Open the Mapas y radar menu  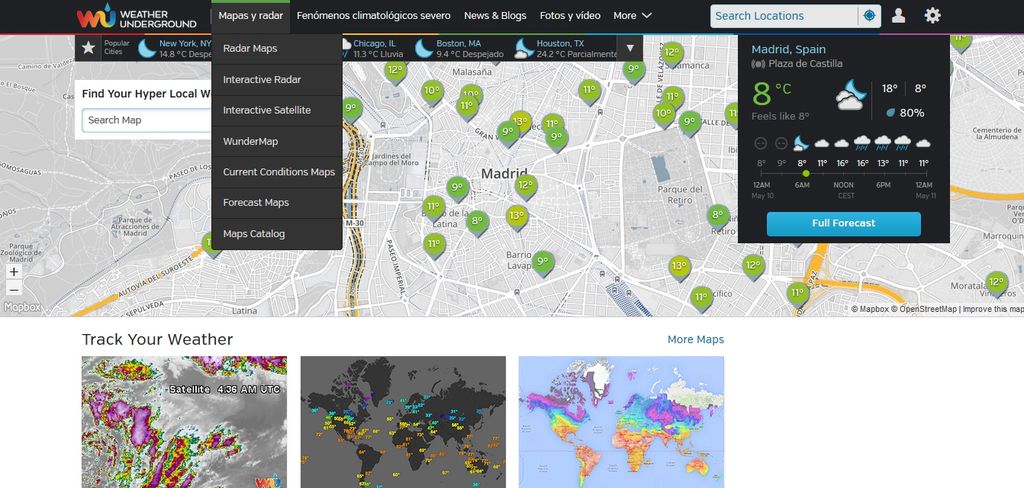[x=251, y=16]
